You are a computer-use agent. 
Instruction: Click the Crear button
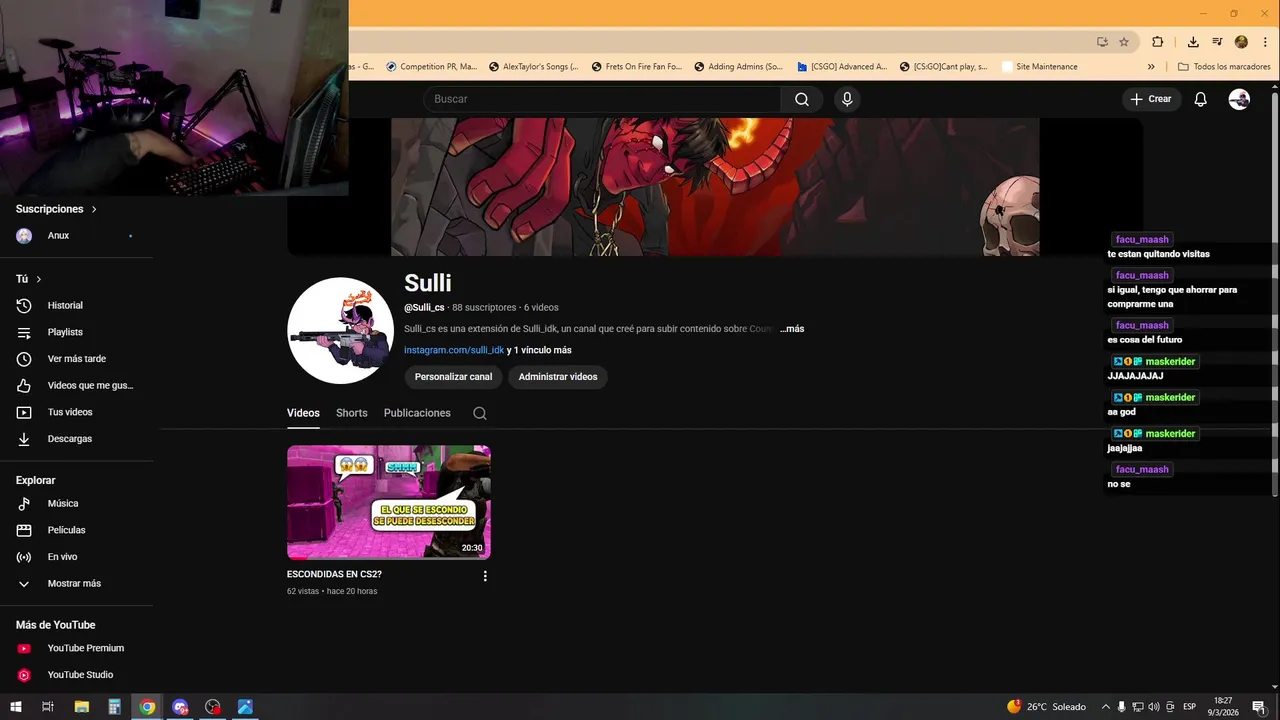click(1151, 99)
